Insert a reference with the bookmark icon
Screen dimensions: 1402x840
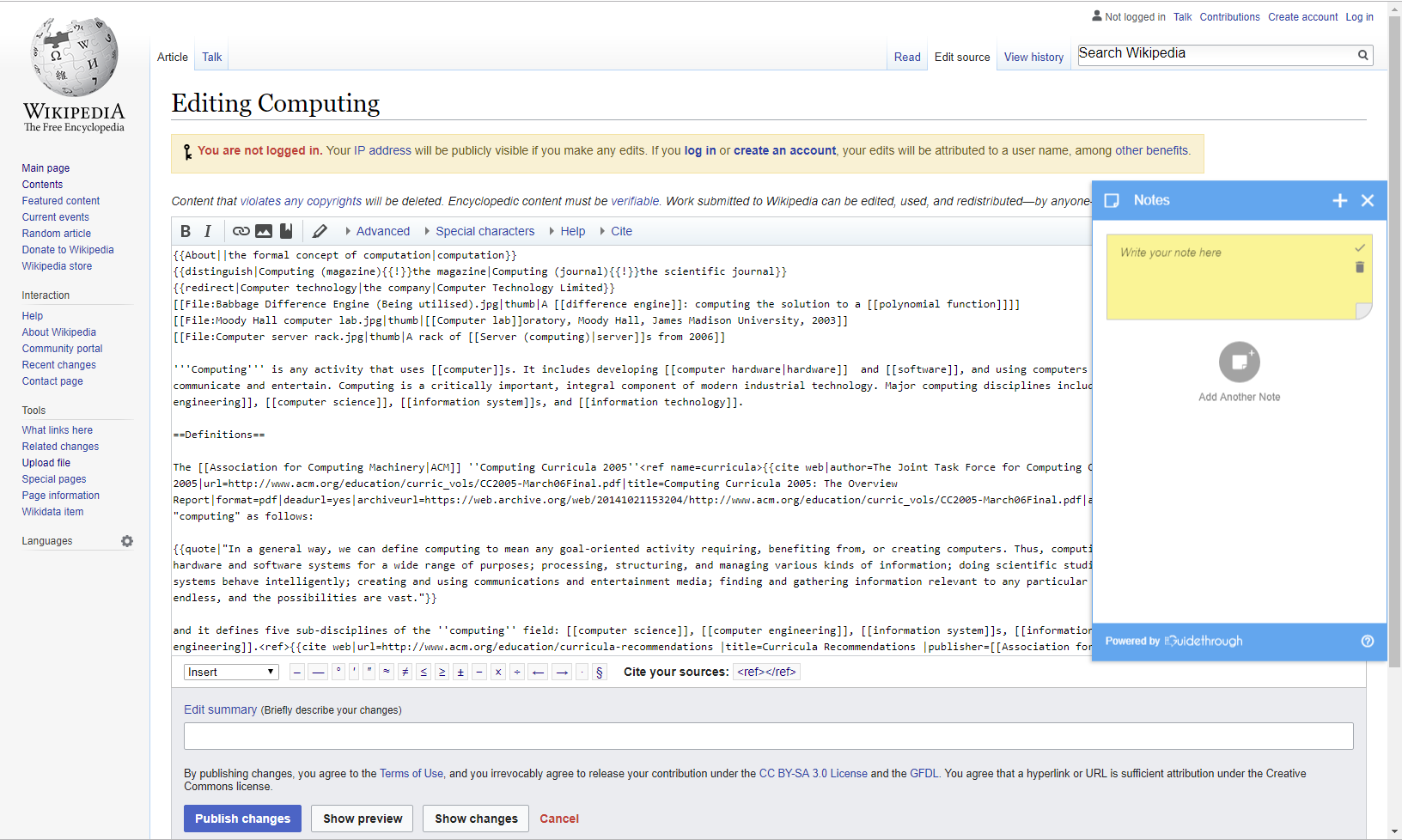tap(286, 231)
